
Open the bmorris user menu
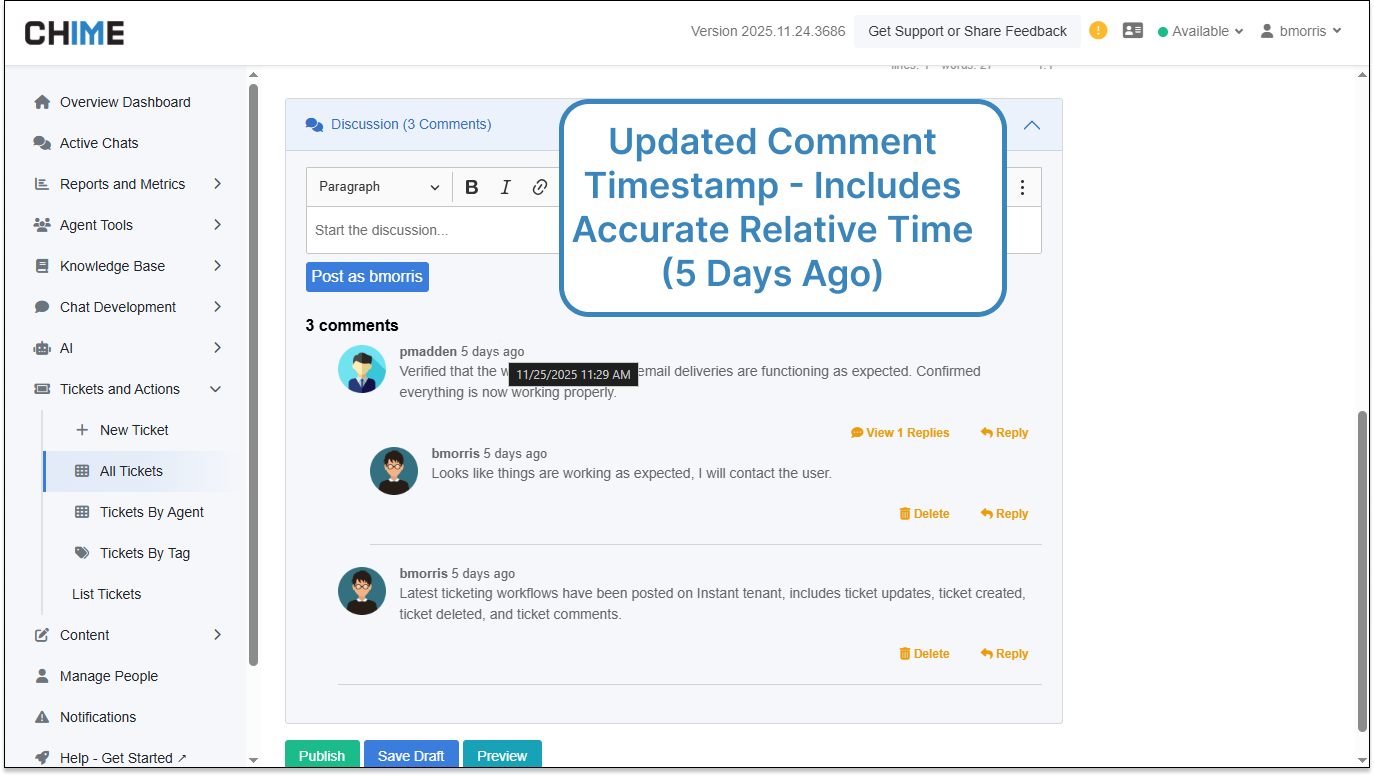click(x=1301, y=31)
